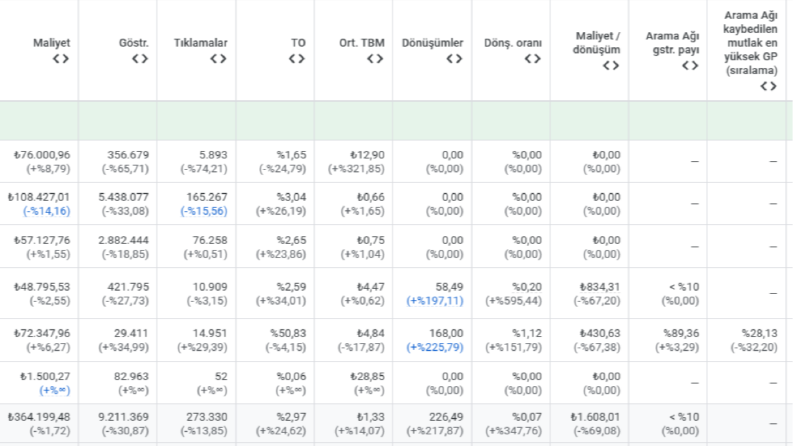Select the total conversions 226,49
Viewport: 793px width, 446px height.
point(446,417)
